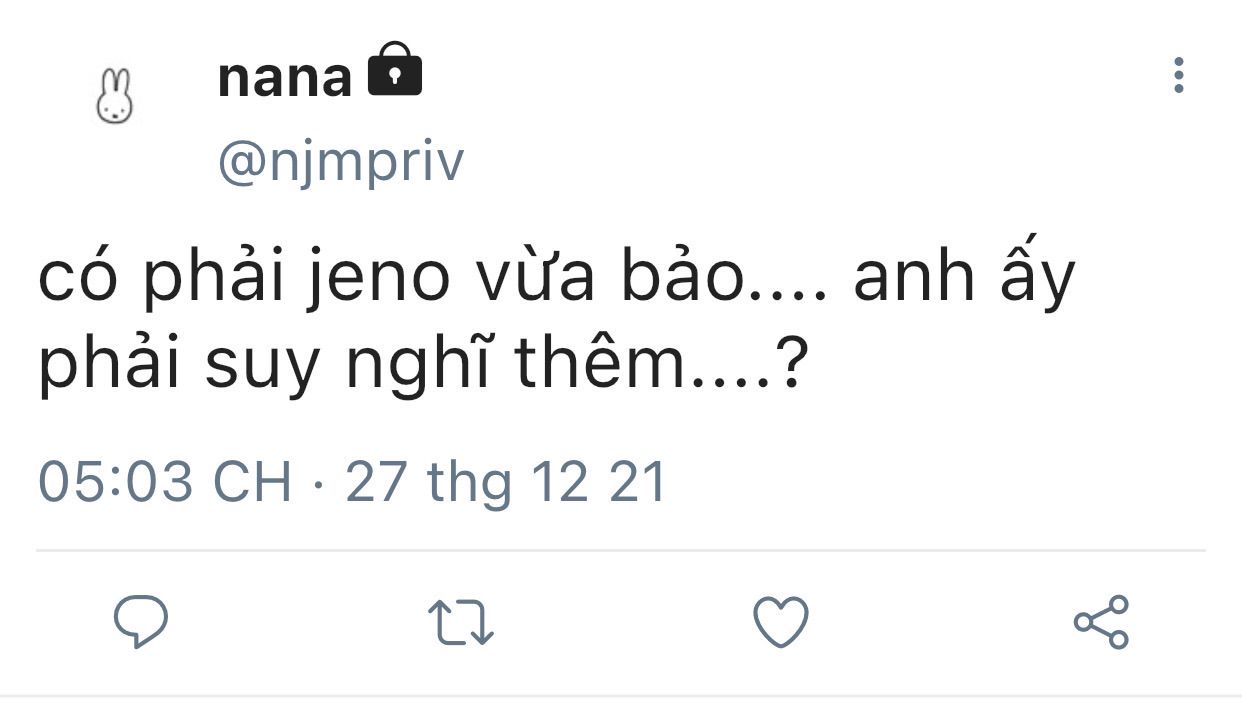
Task: Retweet nana's tweet with the arrows icon
Action: 461,622
